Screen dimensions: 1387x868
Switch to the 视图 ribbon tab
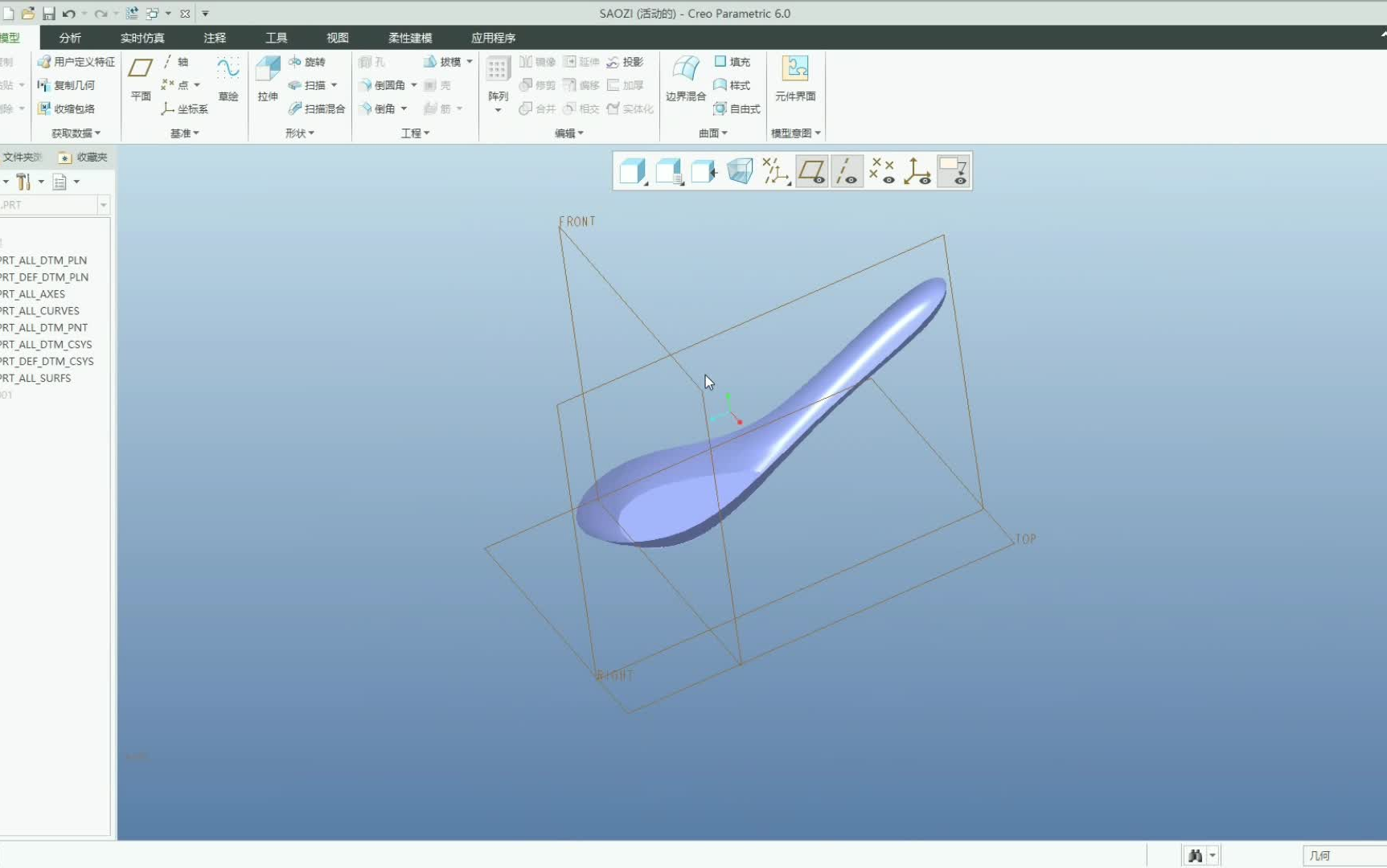[x=337, y=37]
